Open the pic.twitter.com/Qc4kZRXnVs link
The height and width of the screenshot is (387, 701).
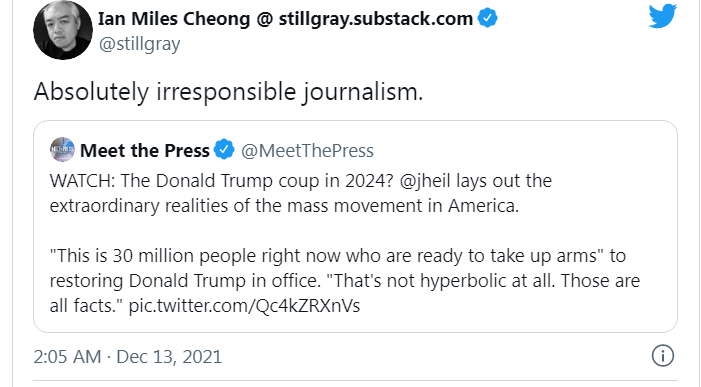pyautogui.click(x=244, y=306)
